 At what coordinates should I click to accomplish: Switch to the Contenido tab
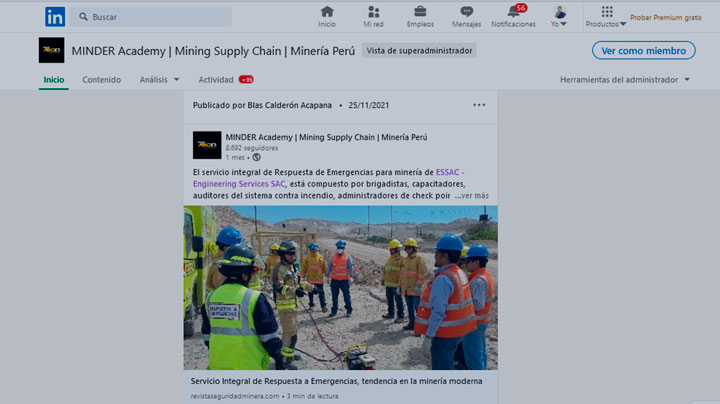tap(102, 79)
